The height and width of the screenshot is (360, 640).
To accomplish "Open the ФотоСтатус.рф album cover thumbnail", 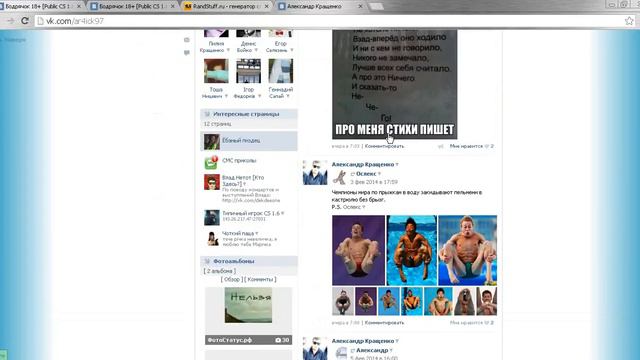I will coord(248,305).
